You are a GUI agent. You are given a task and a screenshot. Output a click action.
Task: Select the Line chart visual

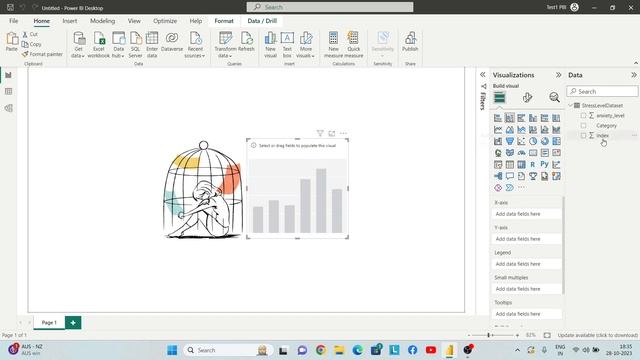[498, 129]
